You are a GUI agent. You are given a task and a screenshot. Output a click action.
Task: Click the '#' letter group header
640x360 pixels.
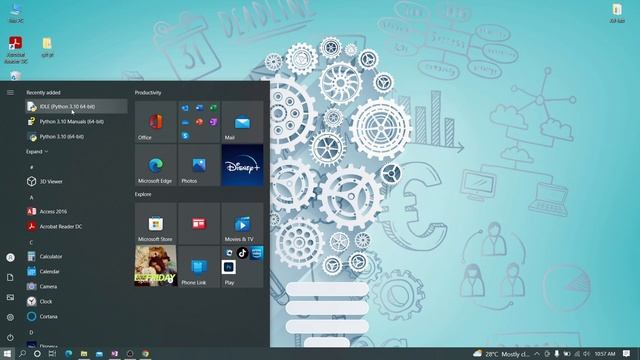pos(31,167)
